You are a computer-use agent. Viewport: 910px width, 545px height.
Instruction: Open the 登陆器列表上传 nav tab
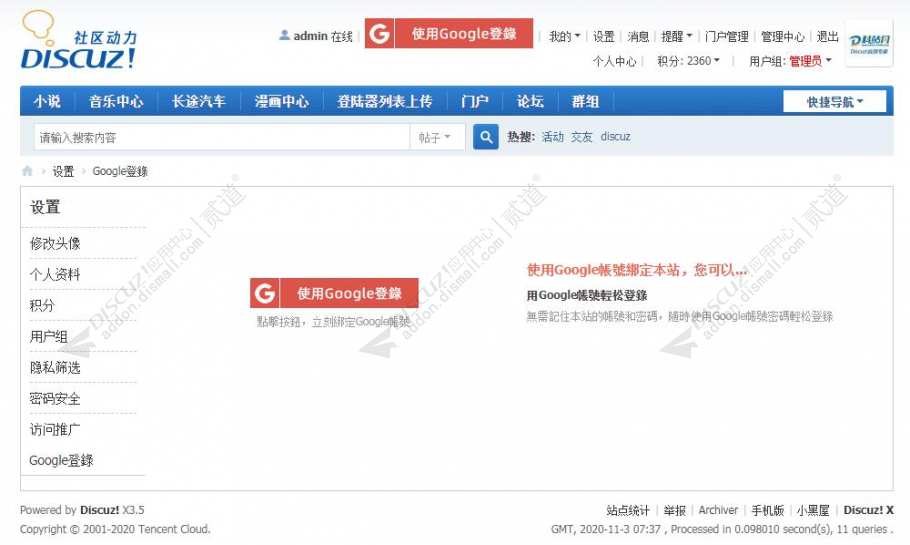tap(385, 102)
